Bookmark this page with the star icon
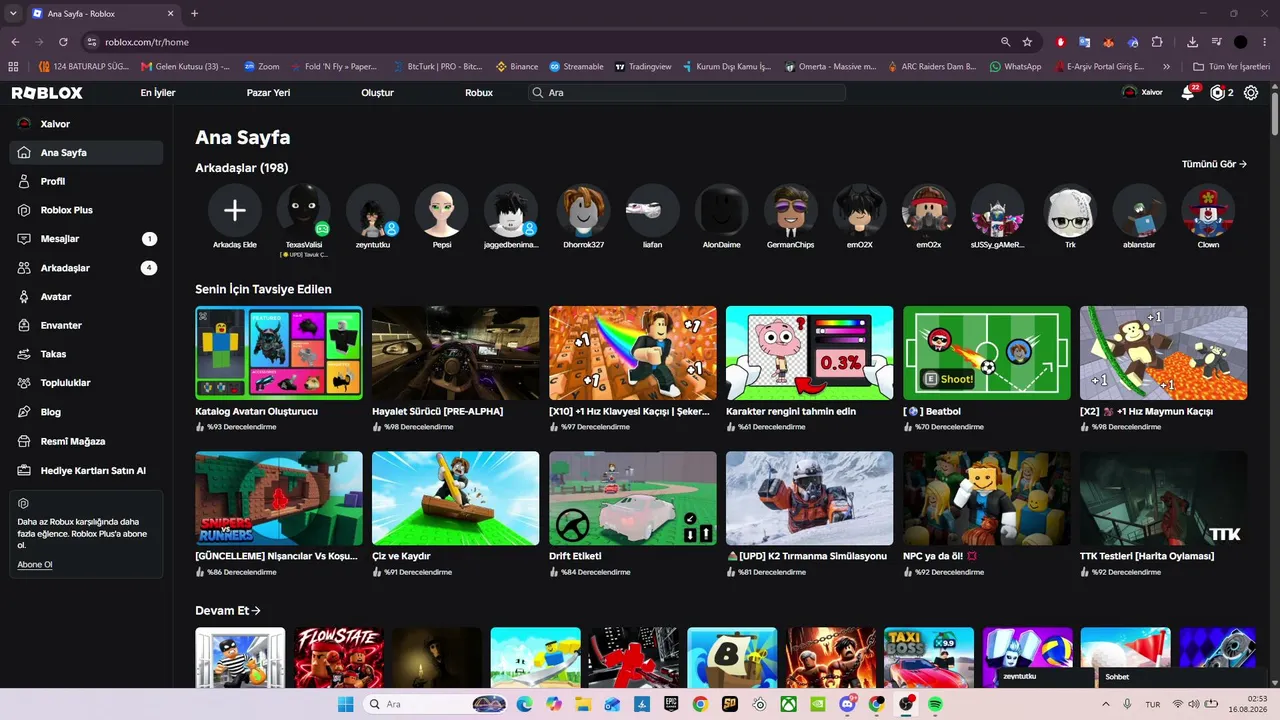 (x=1027, y=42)
